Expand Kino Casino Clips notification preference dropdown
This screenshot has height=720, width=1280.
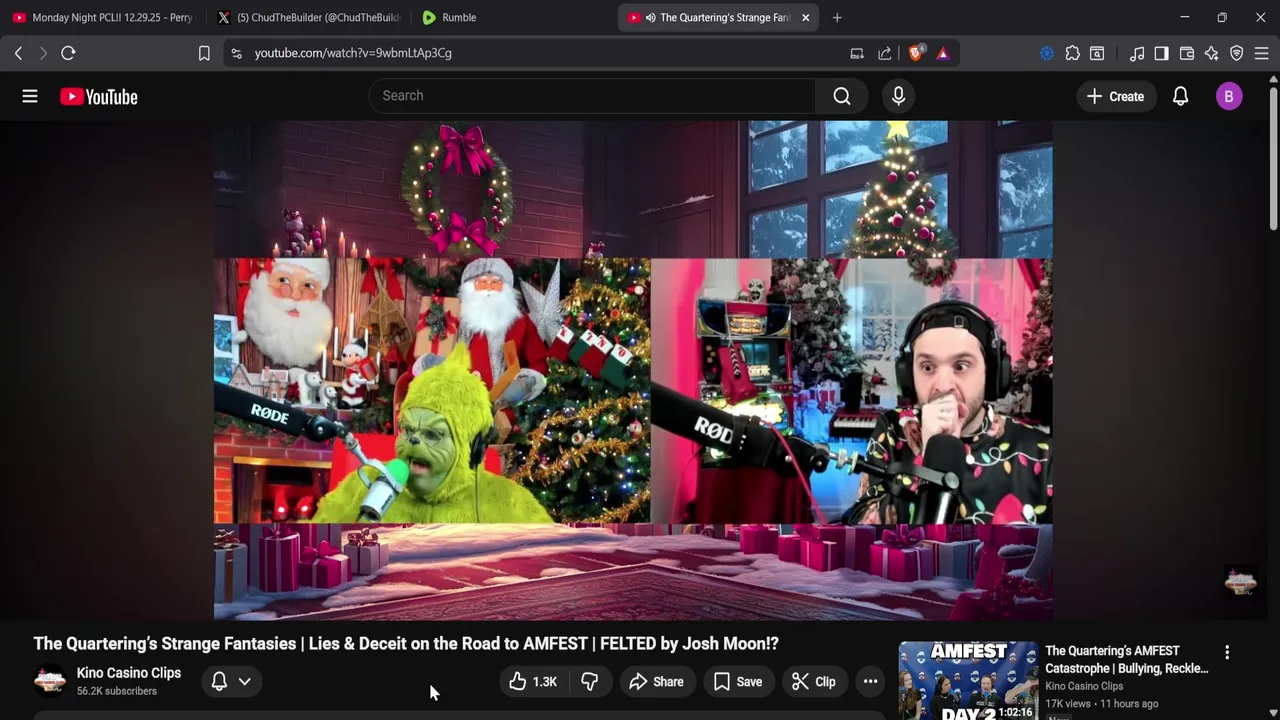click(231, 682)
